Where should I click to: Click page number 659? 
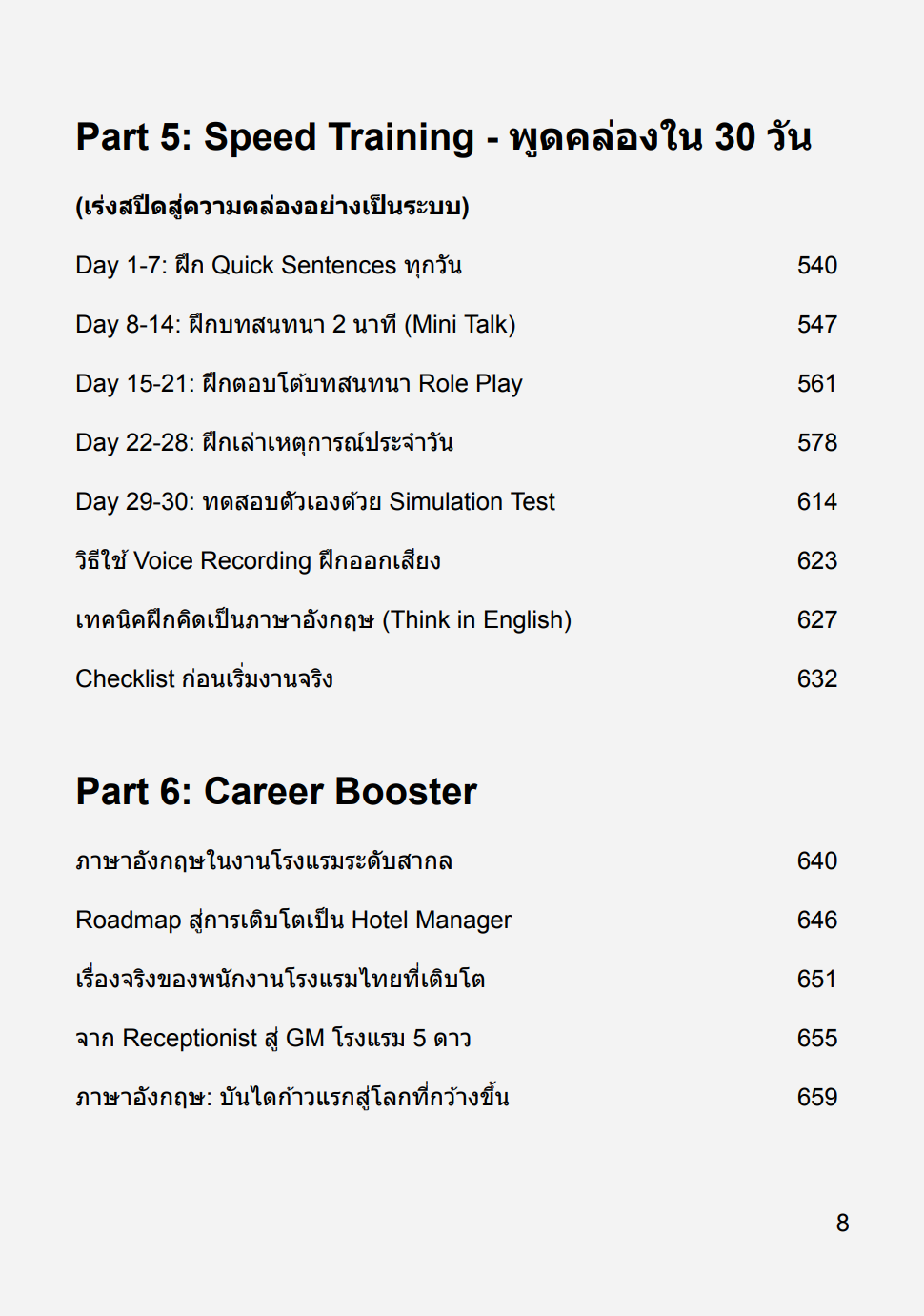[816, 1098]
